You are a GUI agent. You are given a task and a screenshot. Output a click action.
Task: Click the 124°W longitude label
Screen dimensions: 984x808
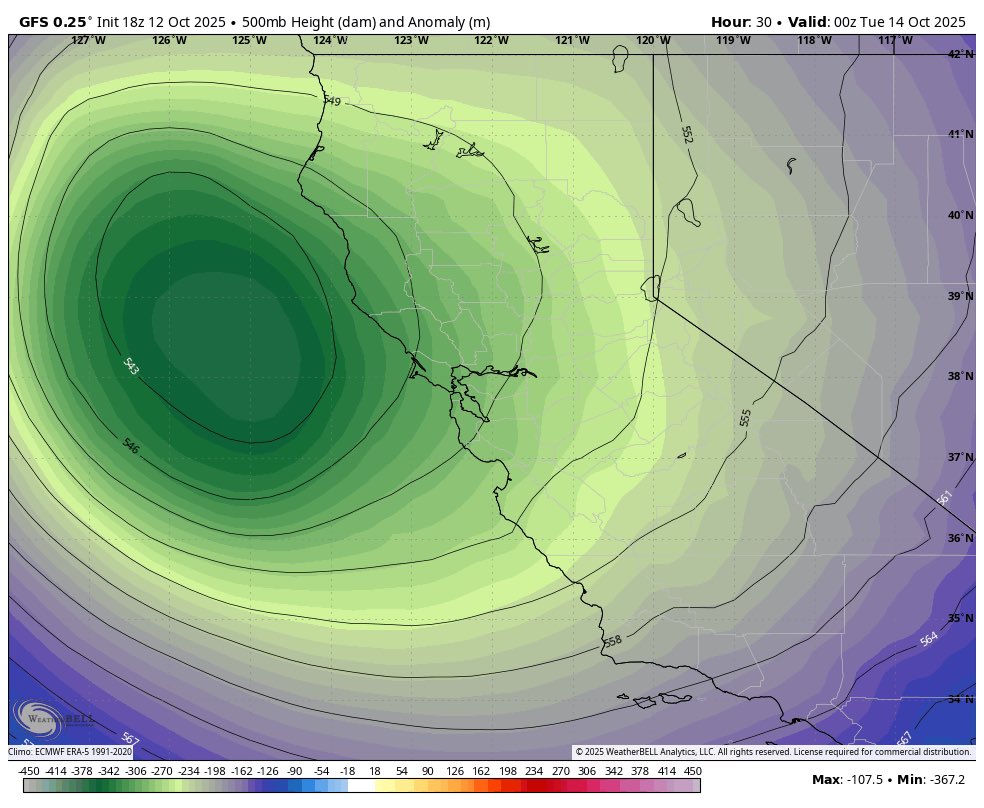pos(331,40)
